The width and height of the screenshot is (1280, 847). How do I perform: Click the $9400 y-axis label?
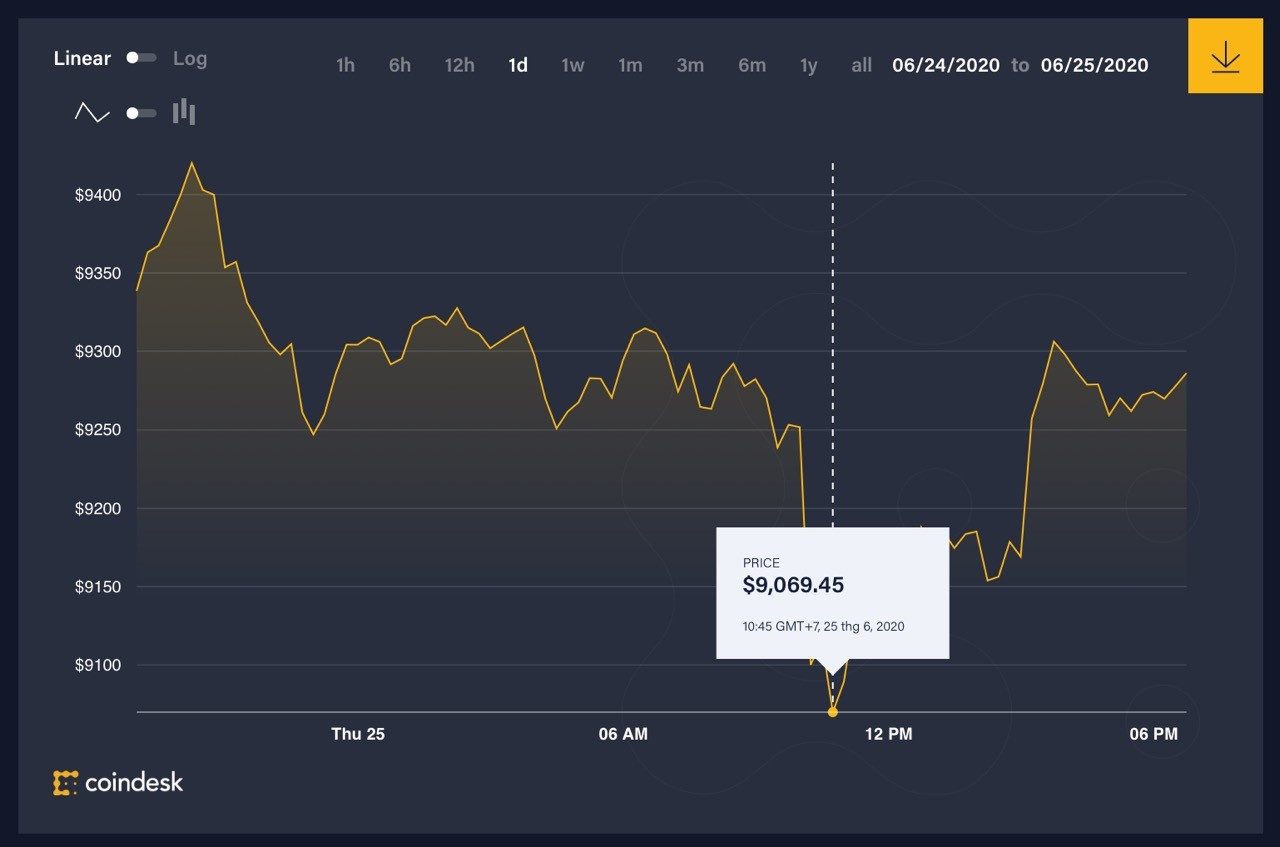98,195
